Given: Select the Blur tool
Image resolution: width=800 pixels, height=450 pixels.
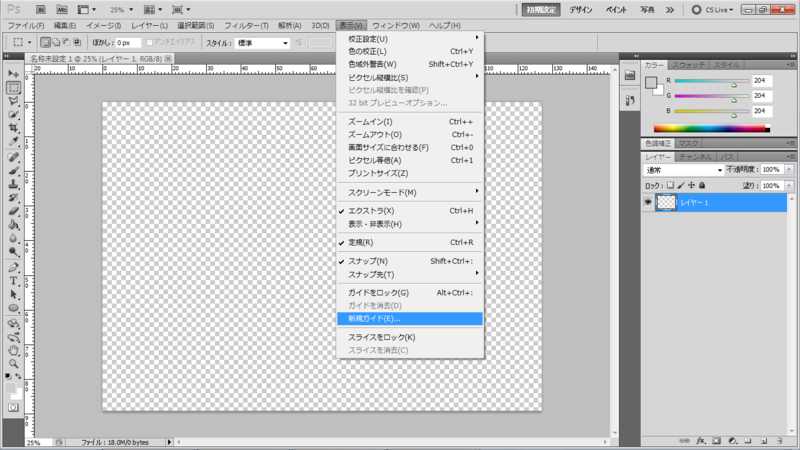Looking at the screenshot, I should (13, 238).
